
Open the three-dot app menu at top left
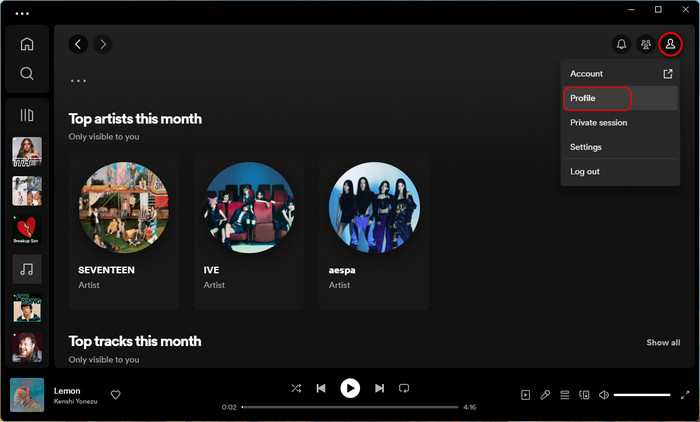pos(22,13)
